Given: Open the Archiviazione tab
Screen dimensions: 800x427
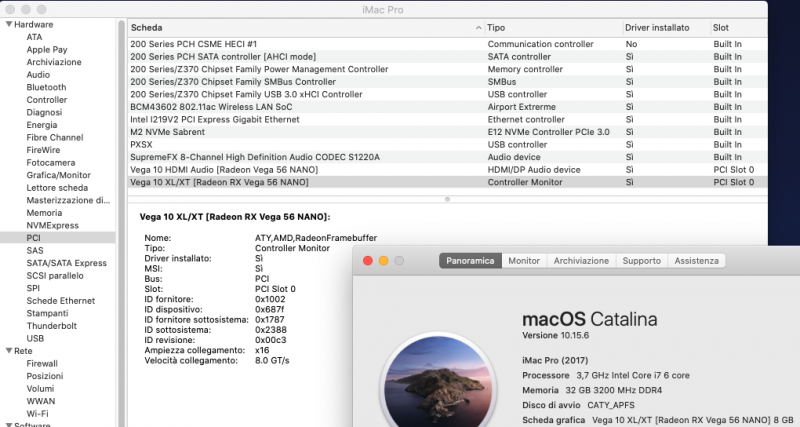Looking at the screenshot, I should 581,261.
